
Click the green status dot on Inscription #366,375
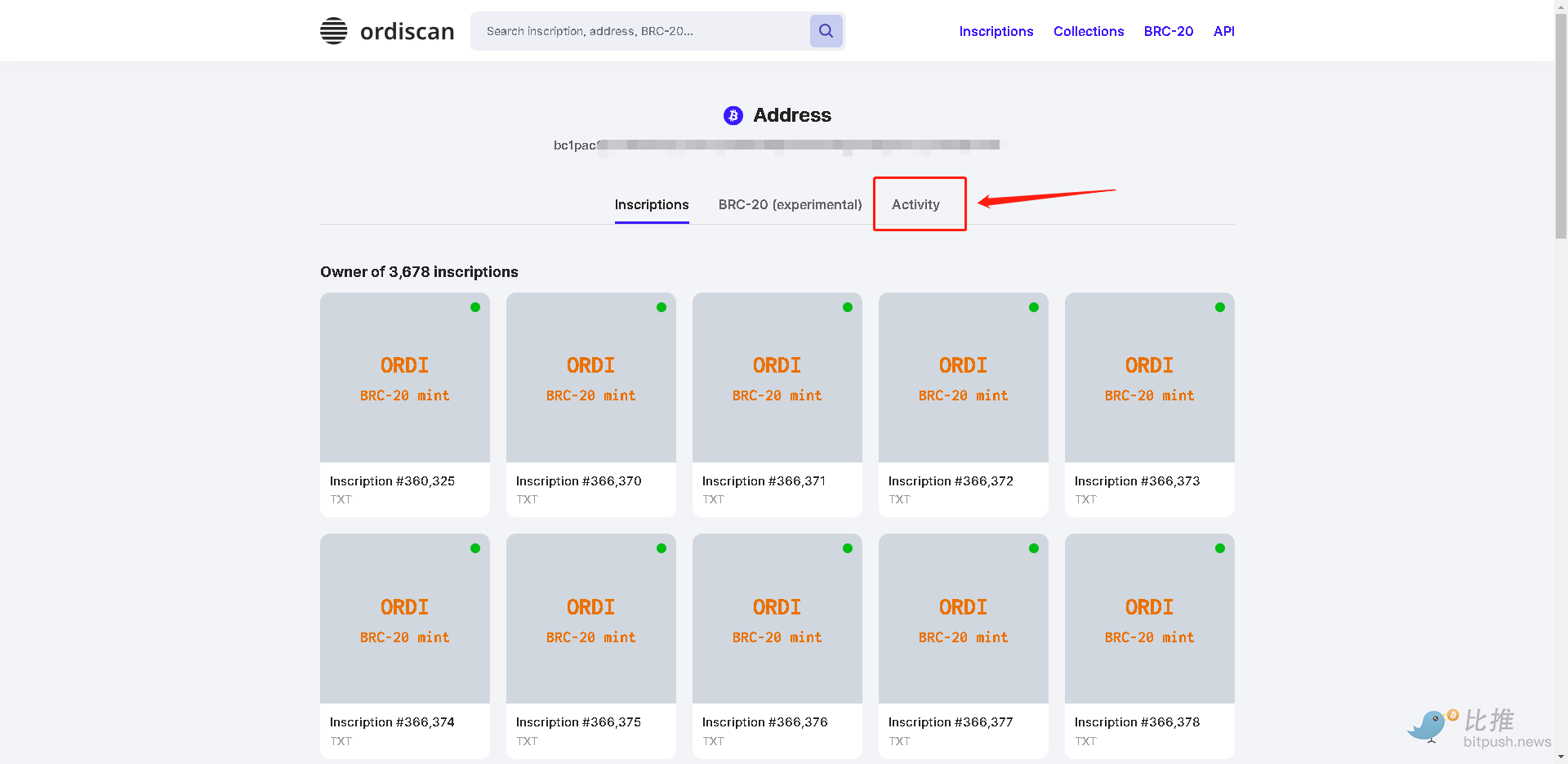(661, 548)
